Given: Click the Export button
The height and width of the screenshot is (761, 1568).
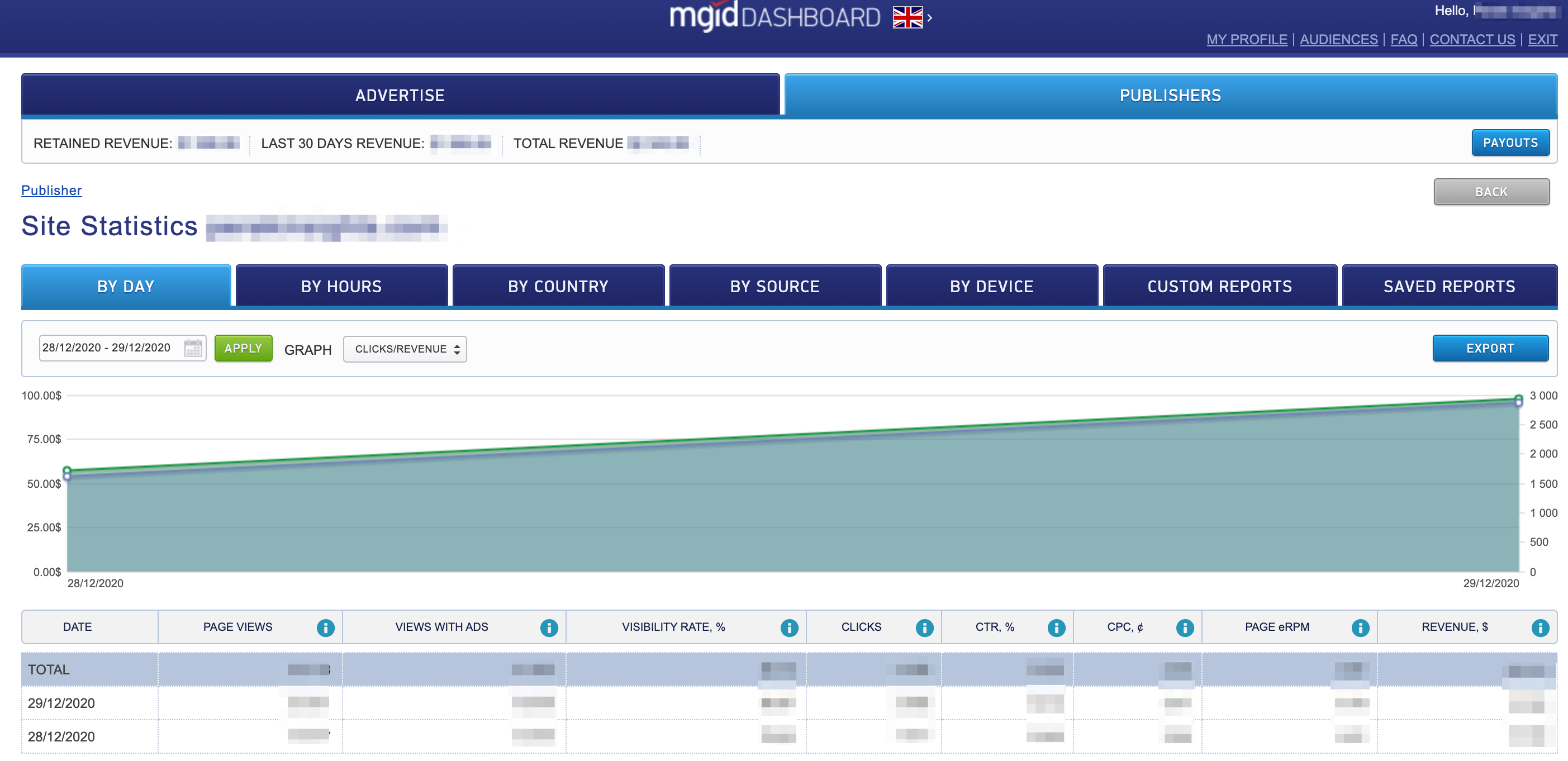Looking at the screenshot, I should pos(1489,348).
